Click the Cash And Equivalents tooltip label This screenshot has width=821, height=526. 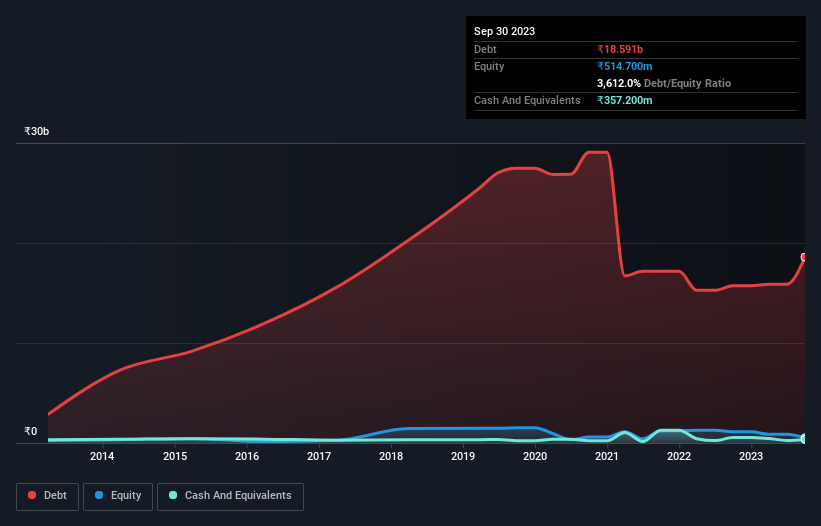click(527, 100)
